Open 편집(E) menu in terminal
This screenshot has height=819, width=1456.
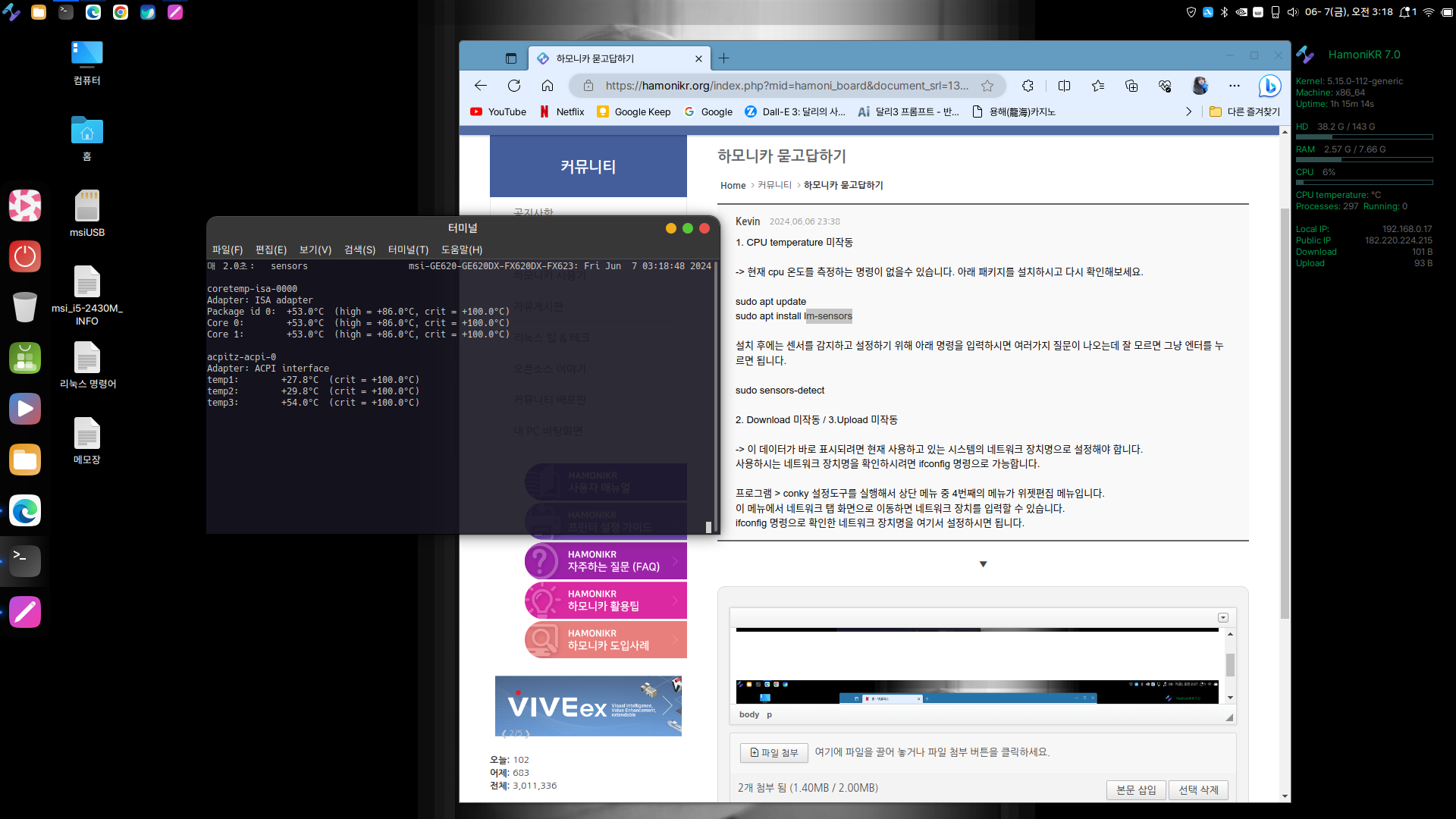tap(271, 249)
